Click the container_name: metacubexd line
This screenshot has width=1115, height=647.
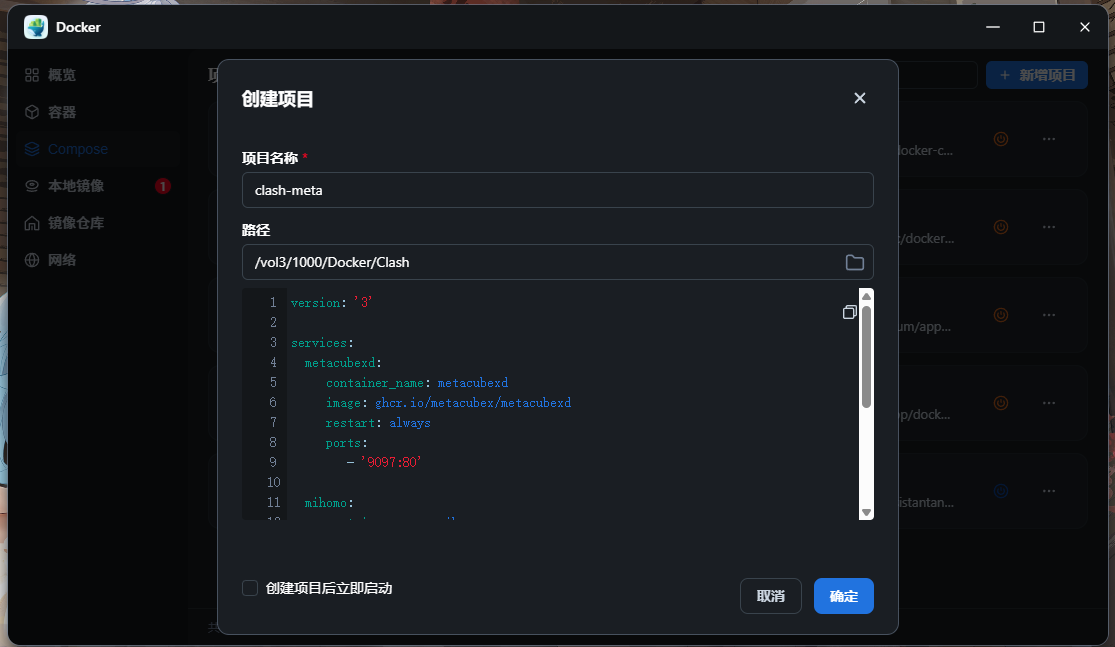[x=417, y=383]
